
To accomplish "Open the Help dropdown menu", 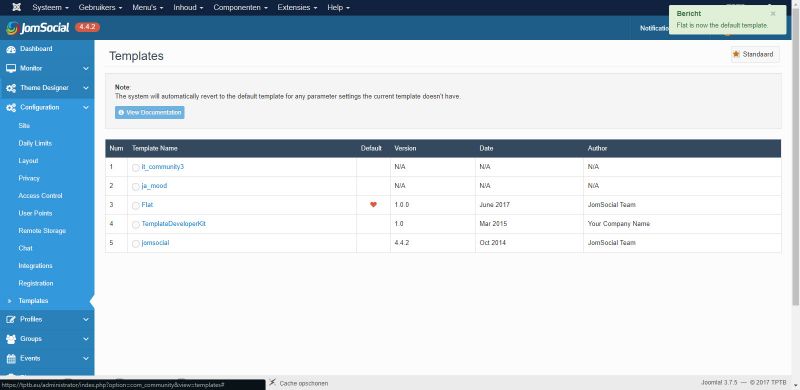I will [x=338, y=8].
